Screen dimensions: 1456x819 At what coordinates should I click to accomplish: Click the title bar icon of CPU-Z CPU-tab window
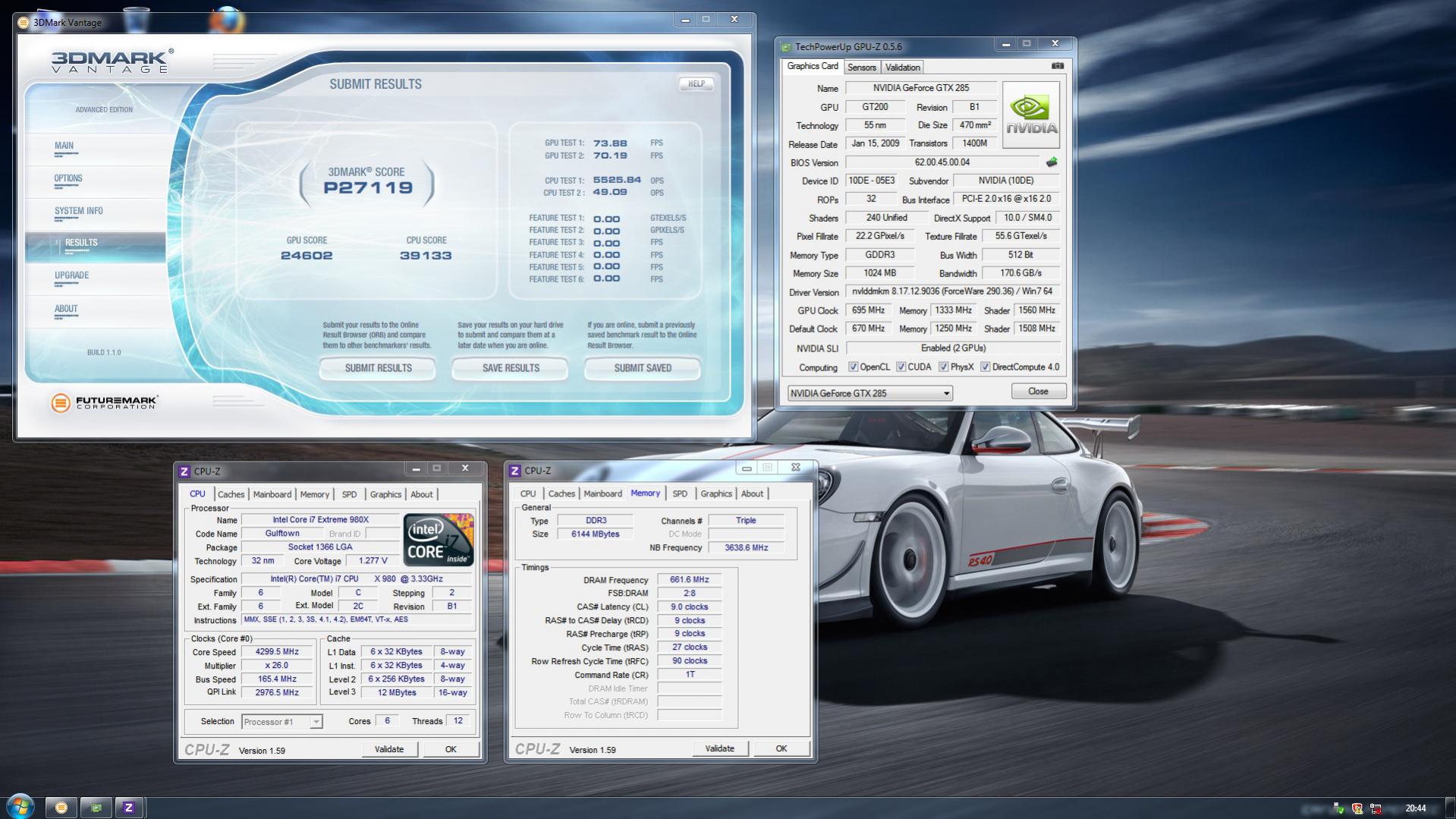(x=184, y=471)
